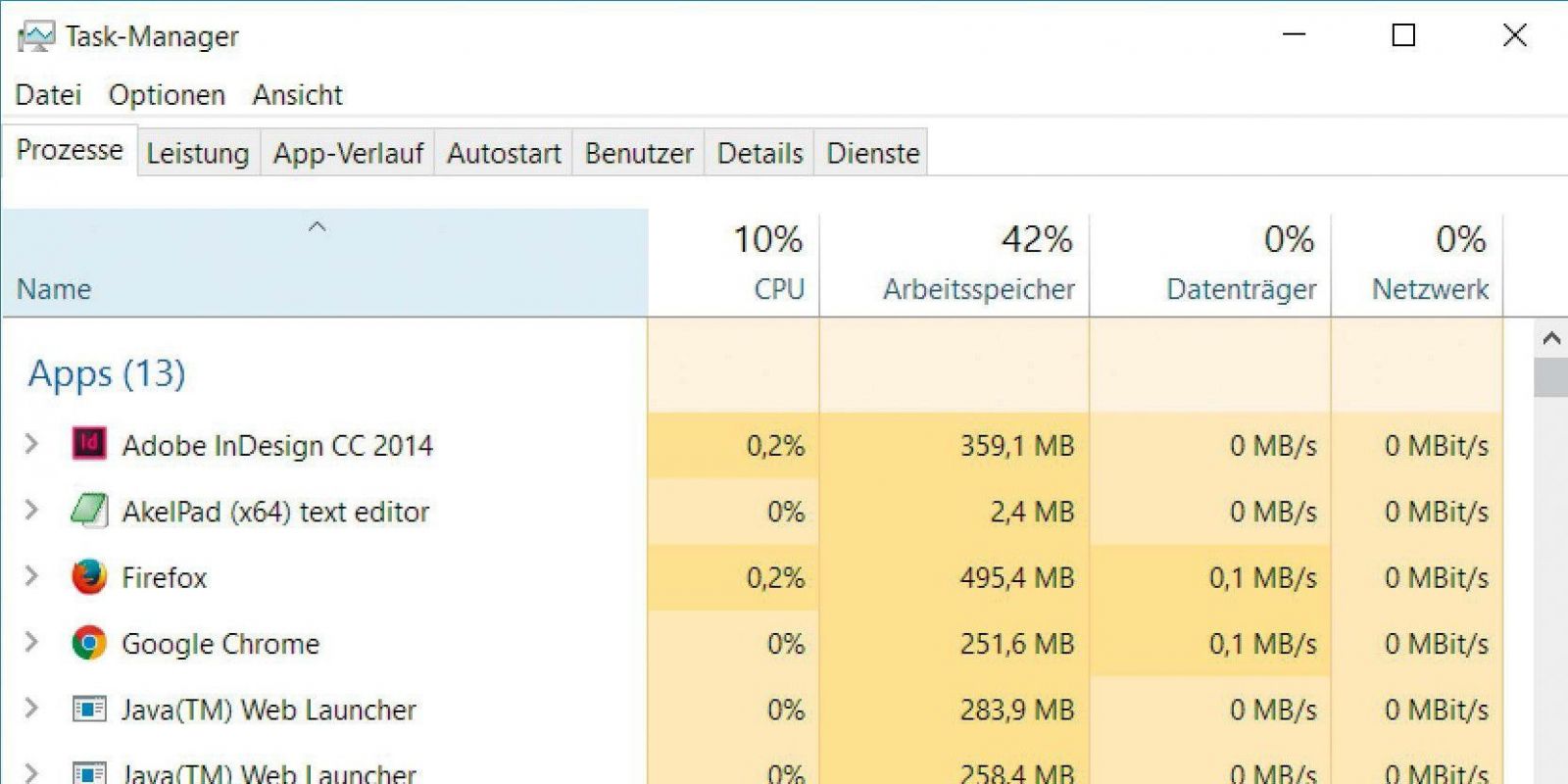Click the scrollbar up arrow
This screenshot has width=1568, height=784.
click(x=1550, y=339)
